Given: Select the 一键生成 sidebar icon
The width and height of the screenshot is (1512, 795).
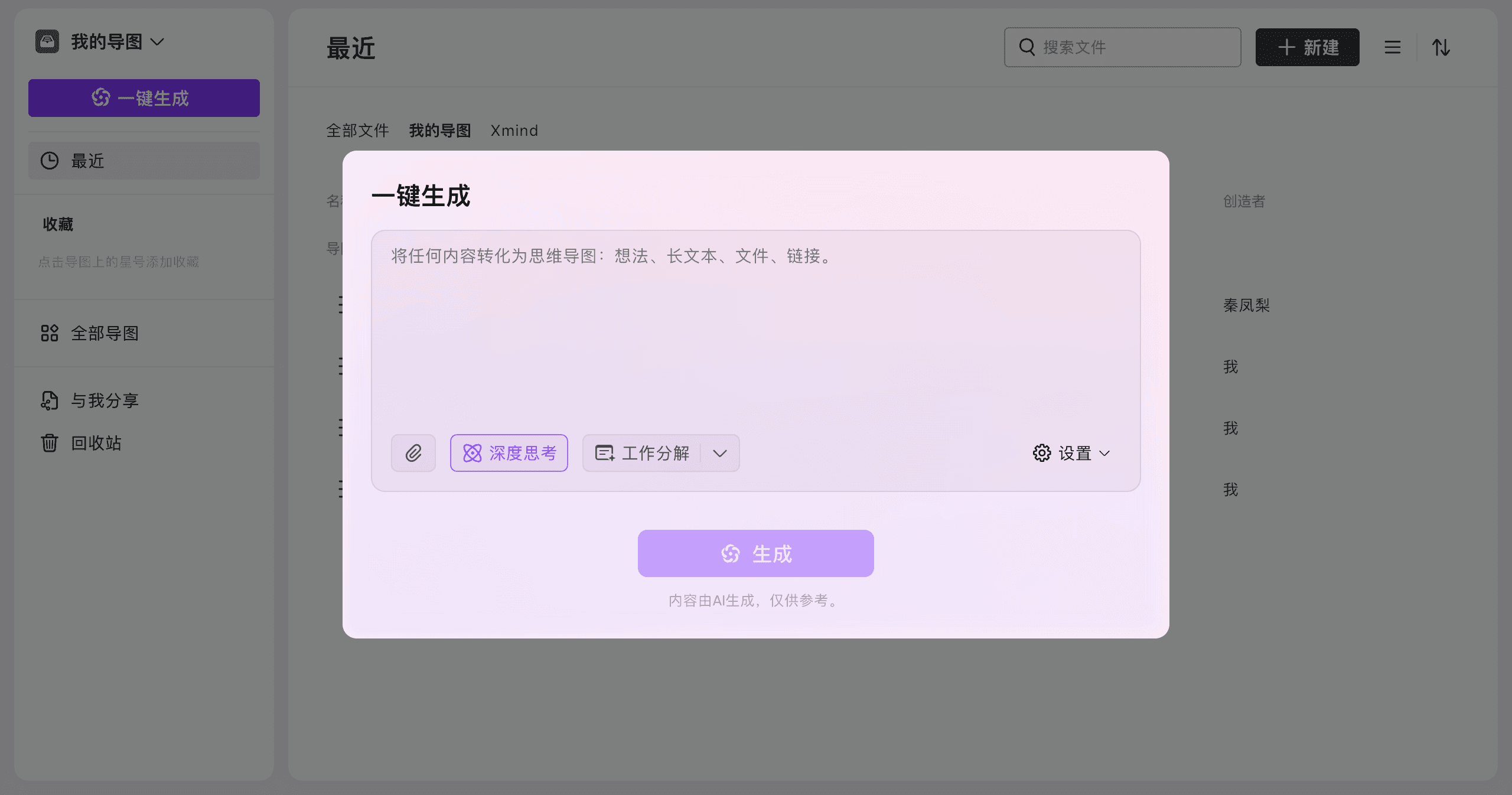Looking at the screenshot, I should 100,98.
